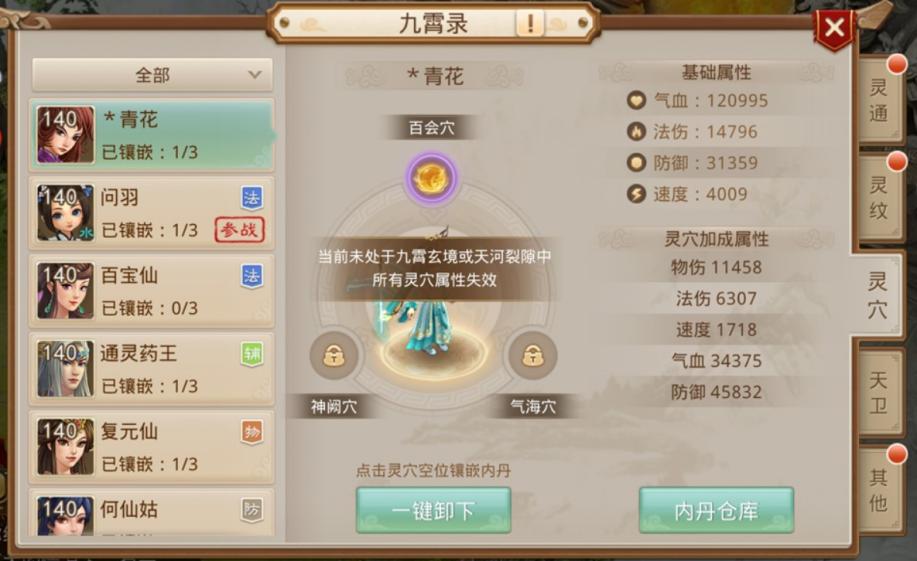Viewport: 917px width, 561px height.
Task: Toggle the 参战 stamp on 问羽
Action: [x=240, y=230]
